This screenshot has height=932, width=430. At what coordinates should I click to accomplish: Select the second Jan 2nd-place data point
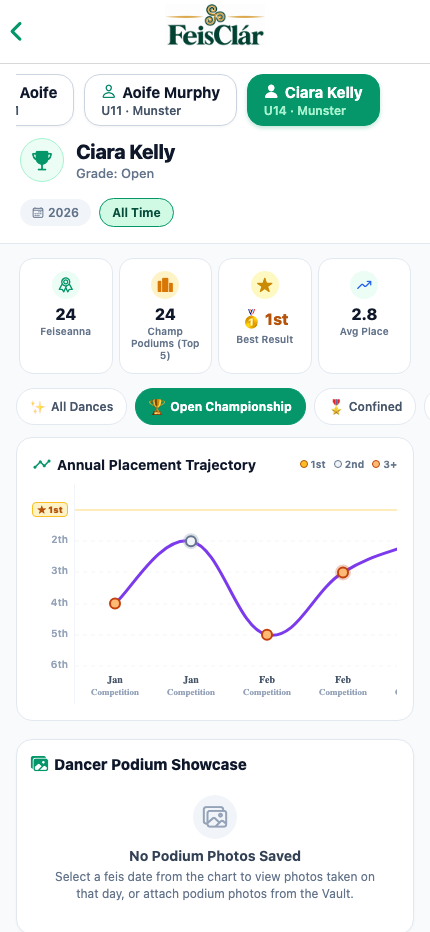pos(191,541)
